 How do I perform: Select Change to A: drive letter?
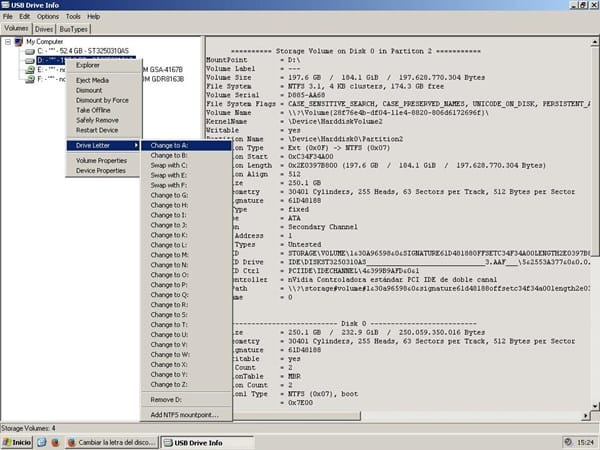[x=170, y=145]
